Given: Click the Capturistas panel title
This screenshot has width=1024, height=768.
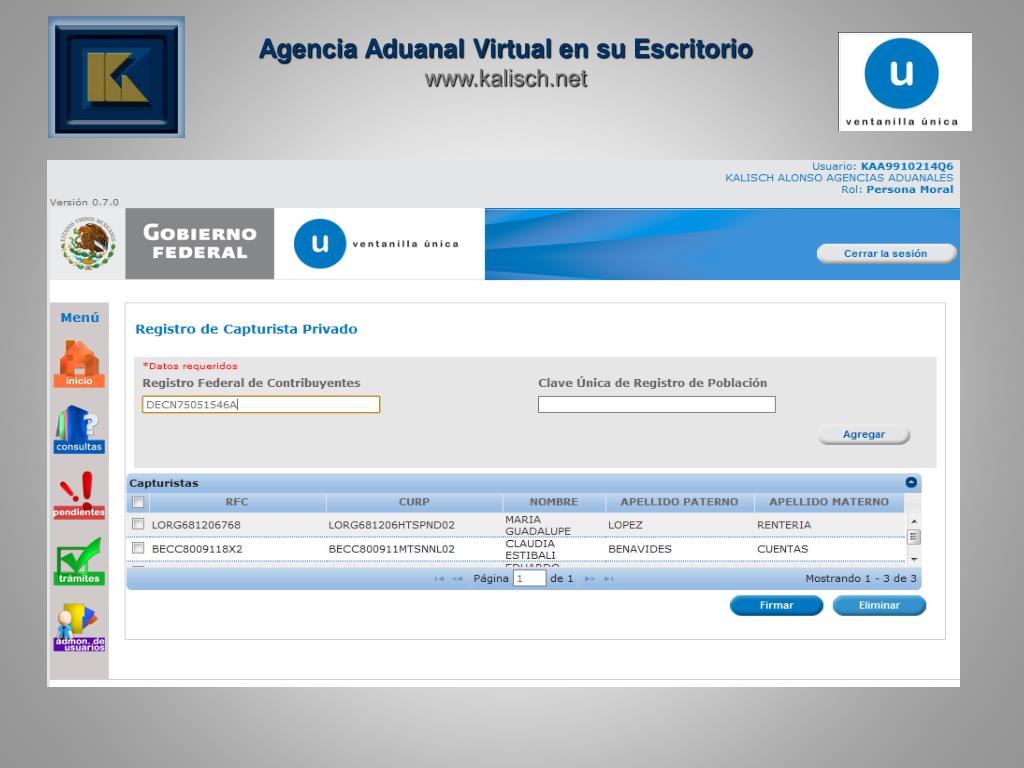Looking at the screenshot, I should click(x=164, y=483).
